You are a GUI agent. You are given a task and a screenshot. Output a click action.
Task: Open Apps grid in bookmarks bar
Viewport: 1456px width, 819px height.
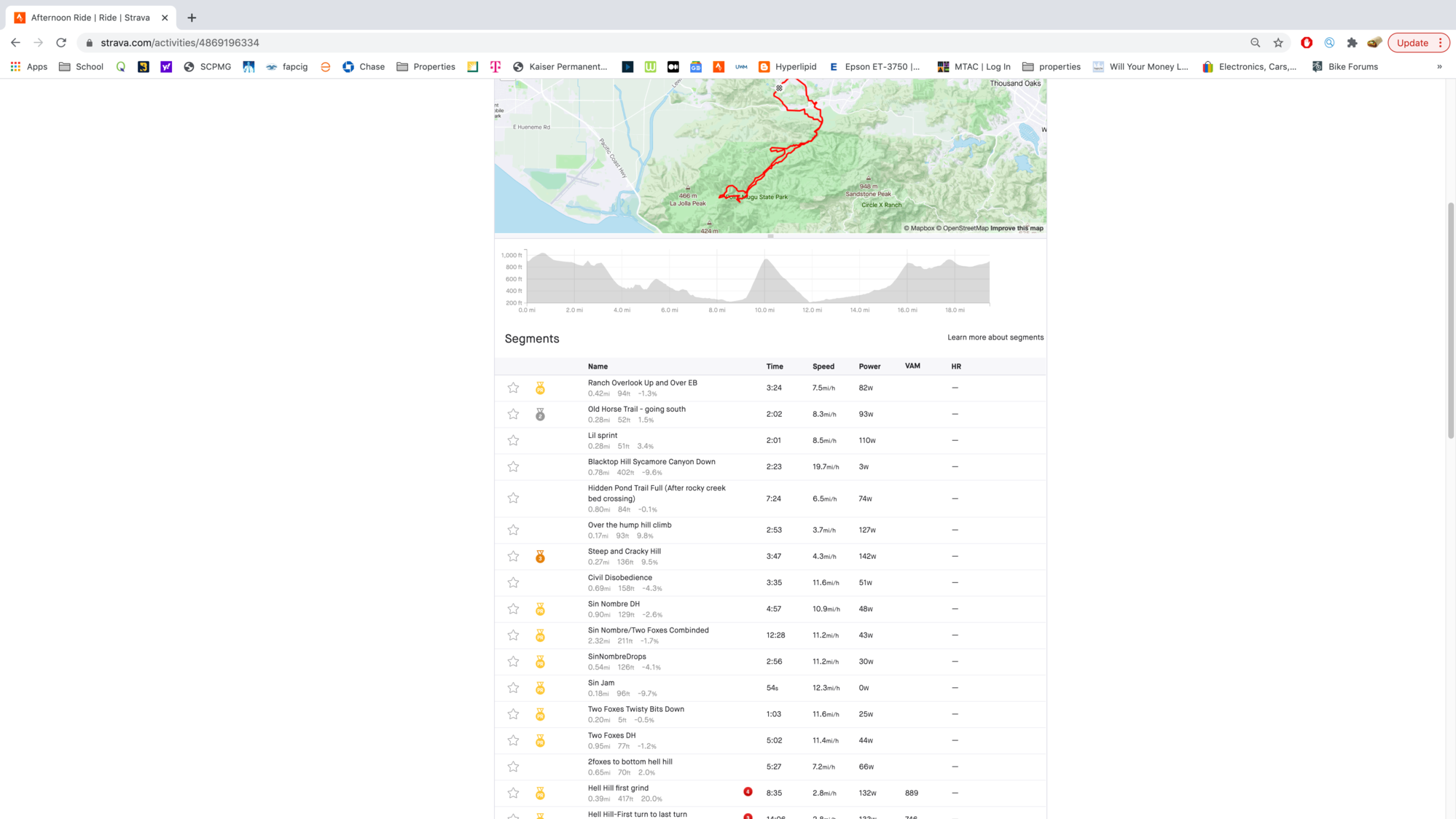pyautogui.click(x=29, y=66)
